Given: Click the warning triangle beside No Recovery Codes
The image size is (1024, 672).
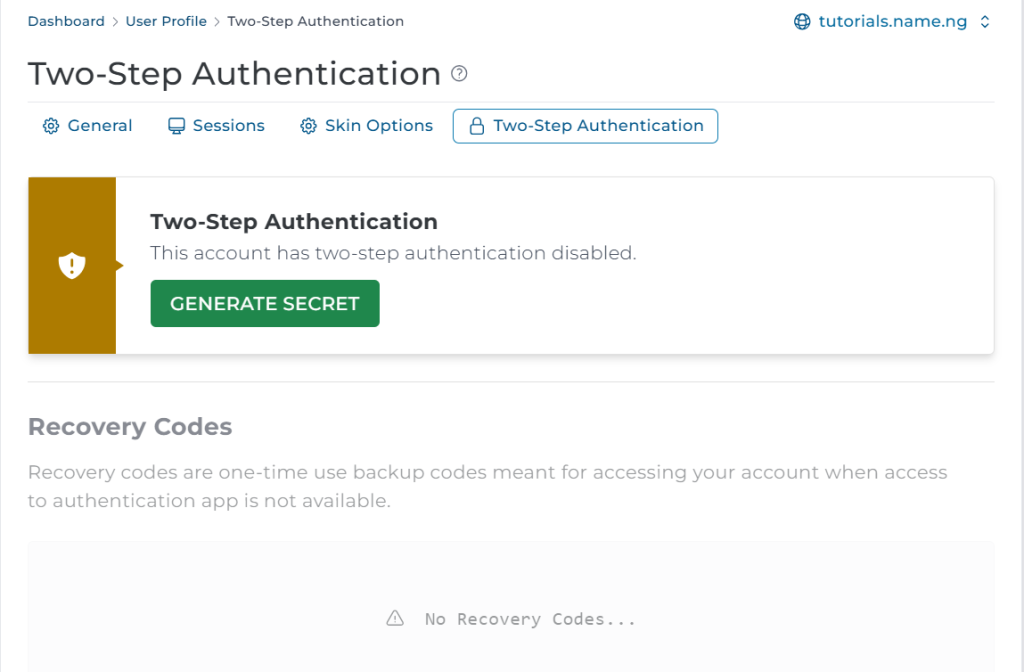Looking at the screenshot, I should (x=395, y=618).
